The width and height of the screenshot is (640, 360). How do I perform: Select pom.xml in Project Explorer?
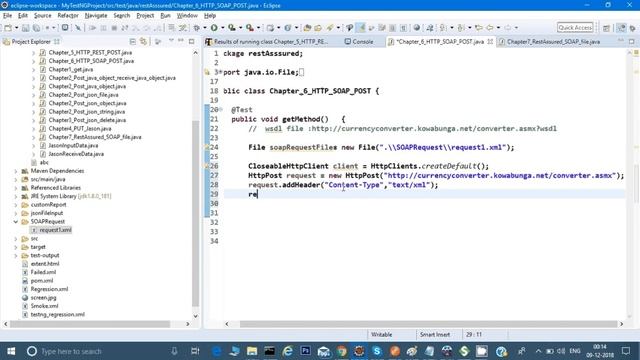point(42,281)
